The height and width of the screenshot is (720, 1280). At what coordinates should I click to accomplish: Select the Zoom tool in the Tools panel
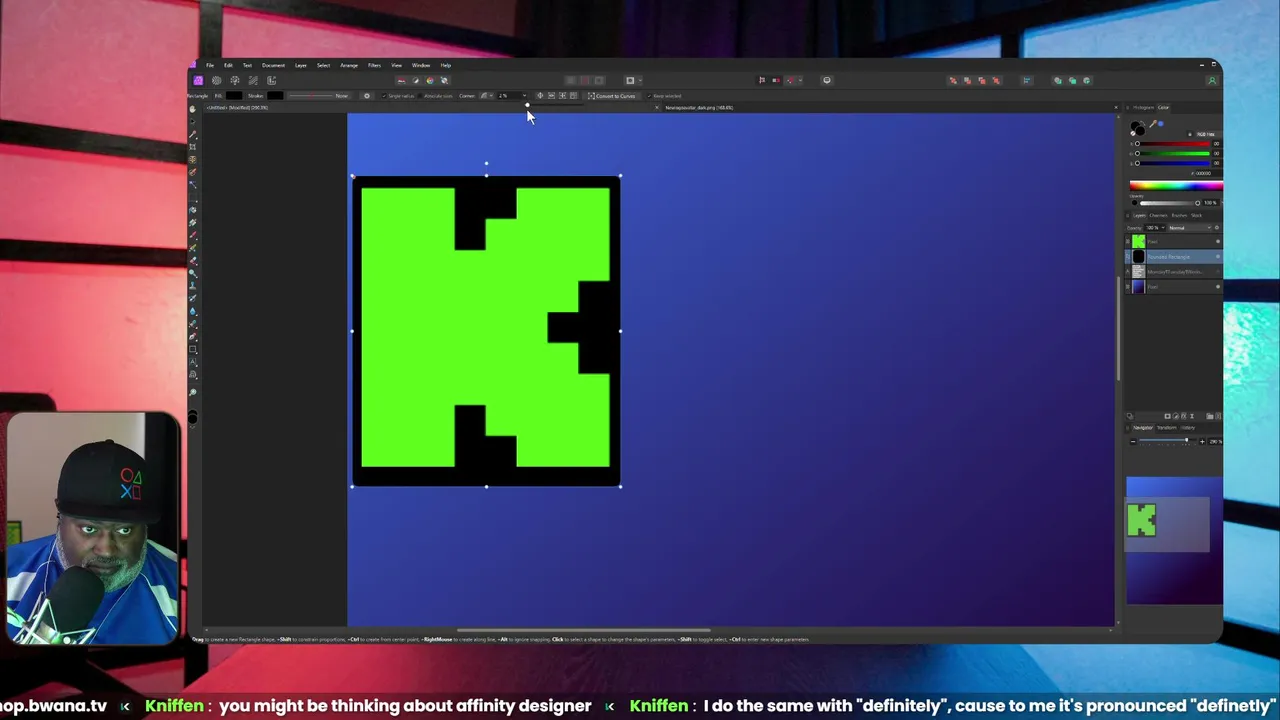pyautogui.click(x=193, y=392)
